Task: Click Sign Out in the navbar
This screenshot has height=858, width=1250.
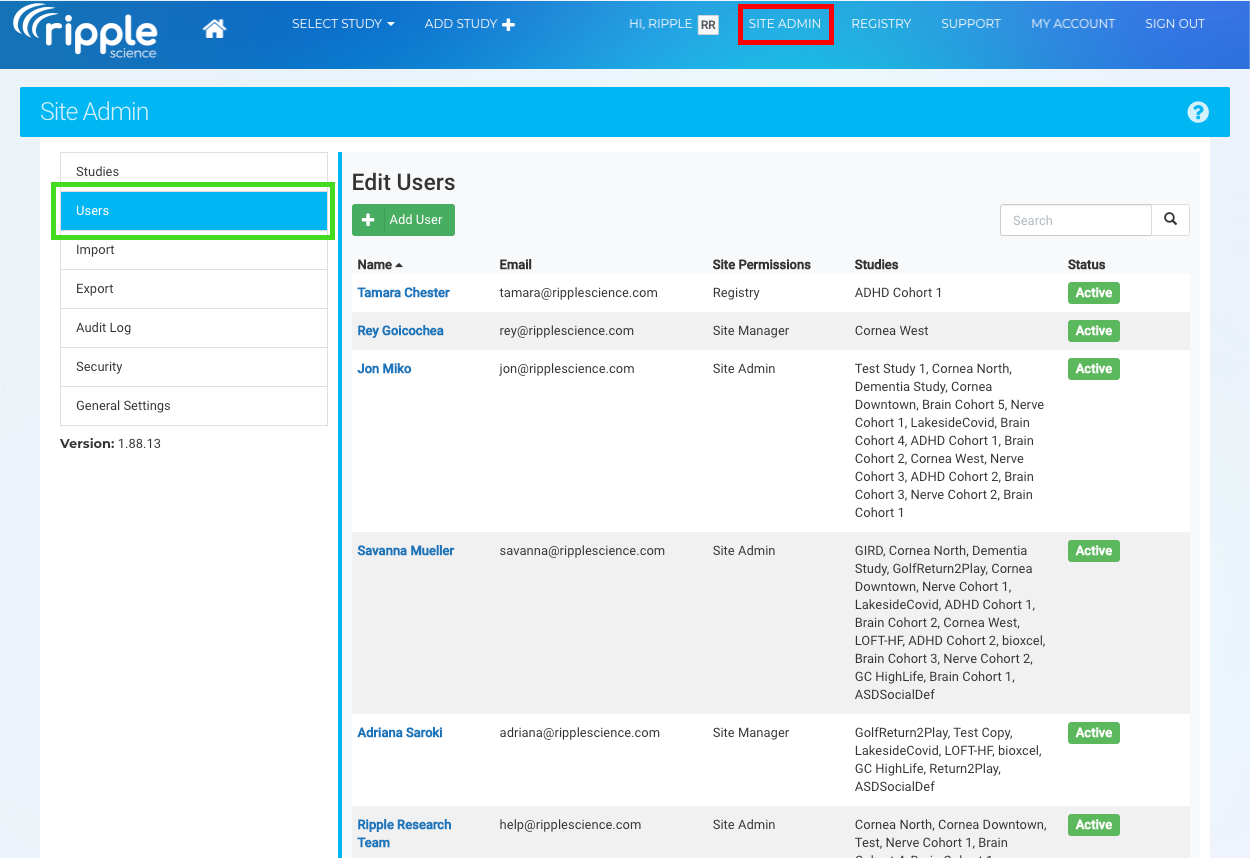Action: pyautogui.click(x=1174, y=24)
